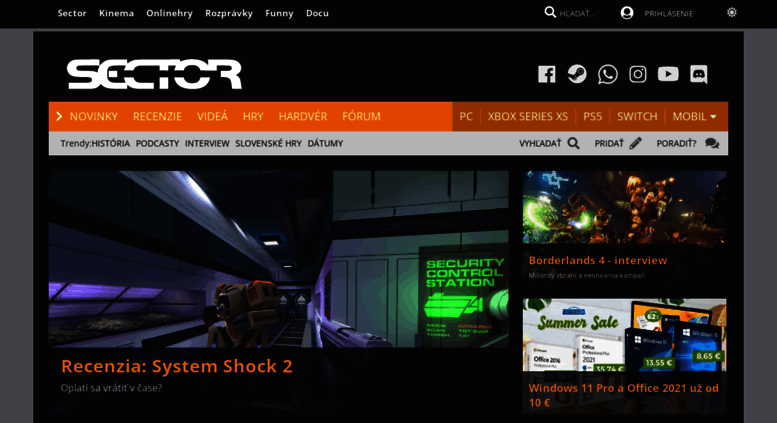Click the user account avatar icon
Screen dimensions: 777x423
(x=627, y=13)
